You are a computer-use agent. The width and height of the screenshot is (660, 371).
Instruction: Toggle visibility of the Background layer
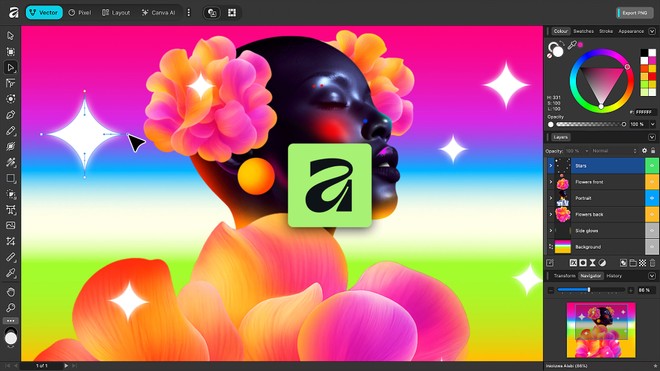[652, 247]
